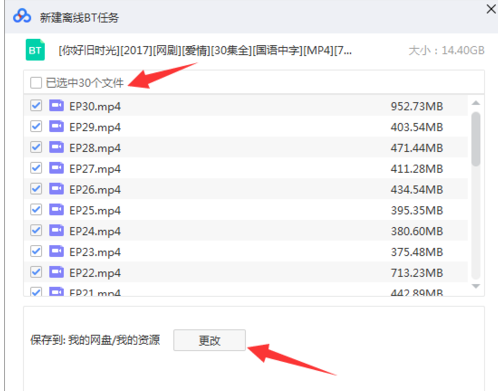This screenshot has width=498, height=391.
Task: Click the video icon beside EP30.mp4
Action: click(x=56, y=106)
